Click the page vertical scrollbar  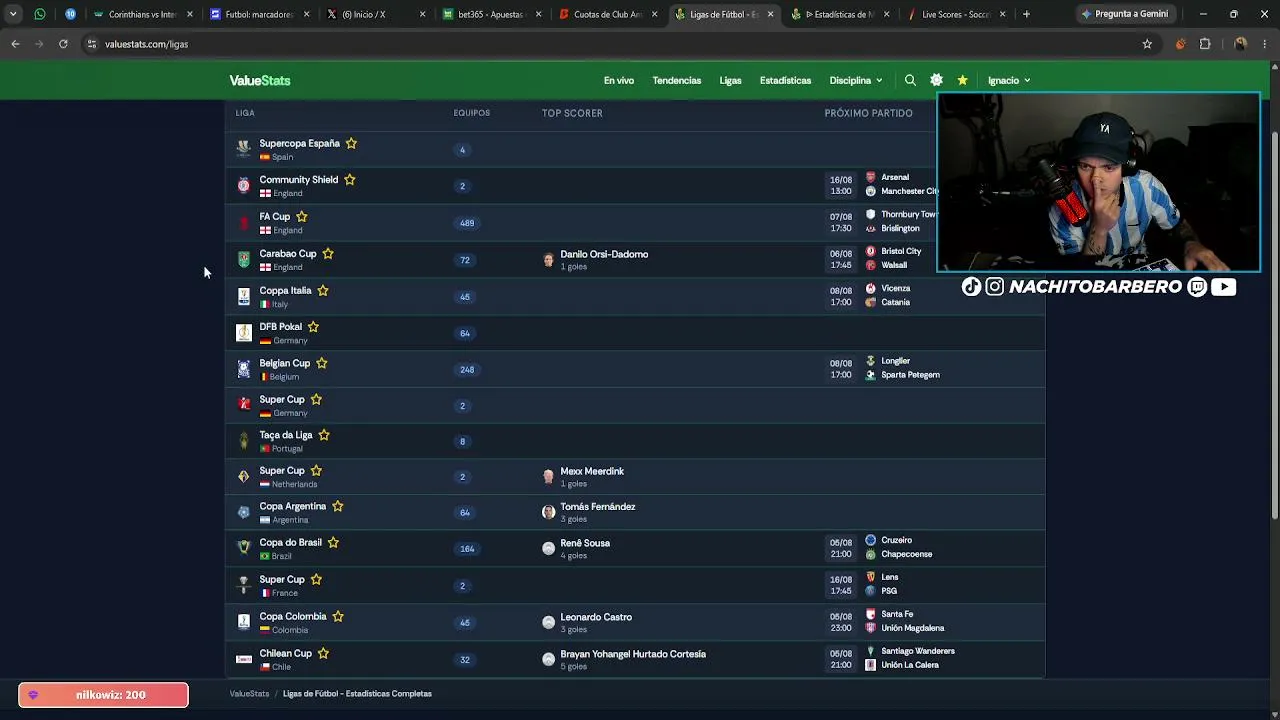point(1273,325)
